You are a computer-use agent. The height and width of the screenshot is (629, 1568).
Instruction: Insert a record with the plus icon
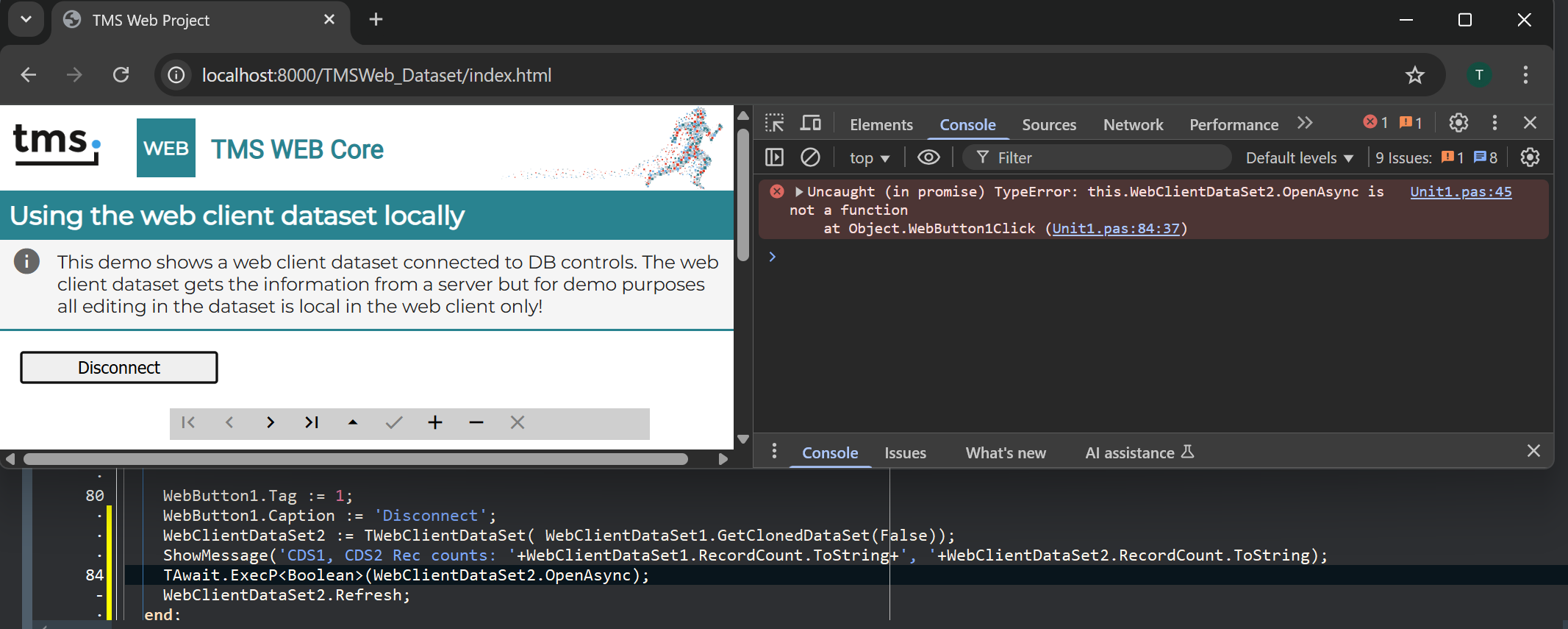[435, 422]
